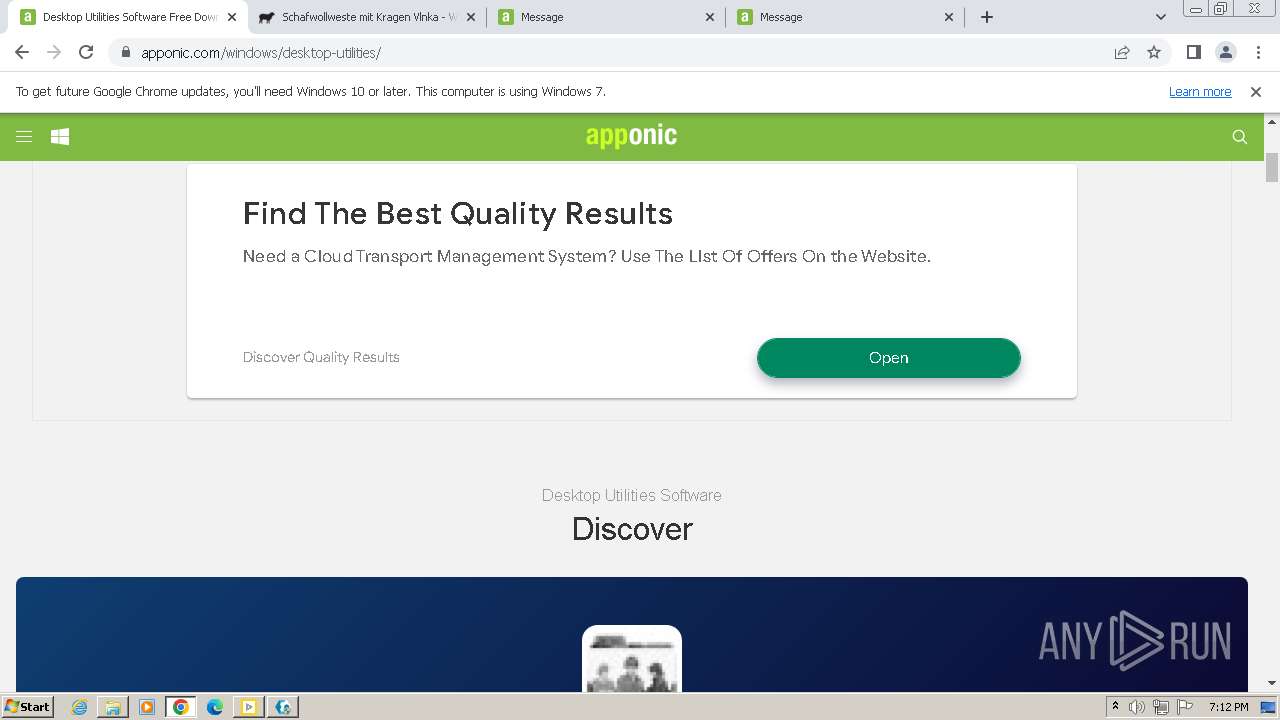The height and width of the screenshot is (720, 1280).
Task: Dismiss the Chrome update notice
Action: point(1256,92)
